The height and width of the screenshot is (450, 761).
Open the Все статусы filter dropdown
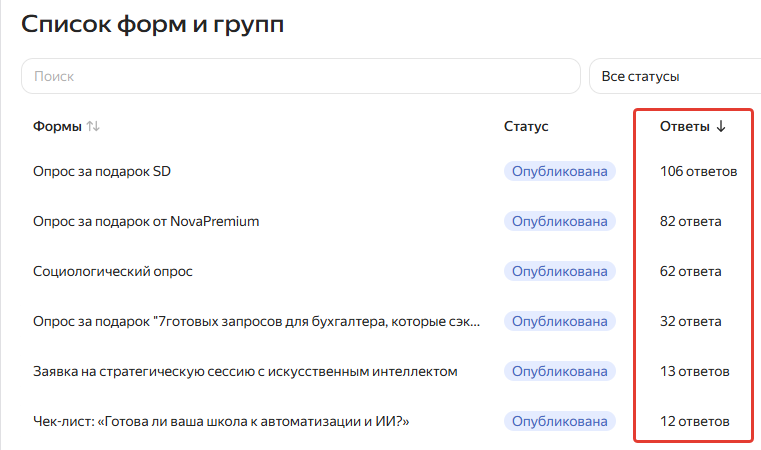pos(675,76)
